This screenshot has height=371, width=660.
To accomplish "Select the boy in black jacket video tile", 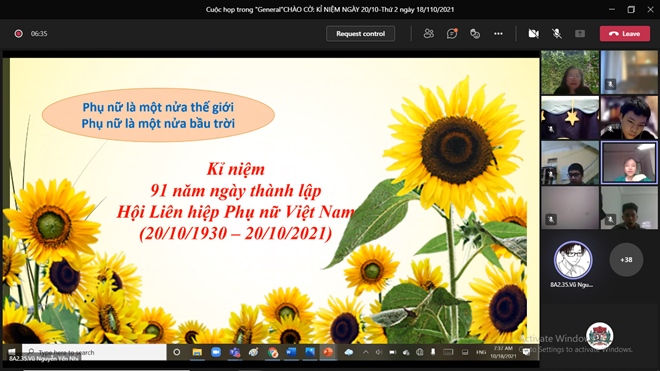I will [x=629, y=117].
